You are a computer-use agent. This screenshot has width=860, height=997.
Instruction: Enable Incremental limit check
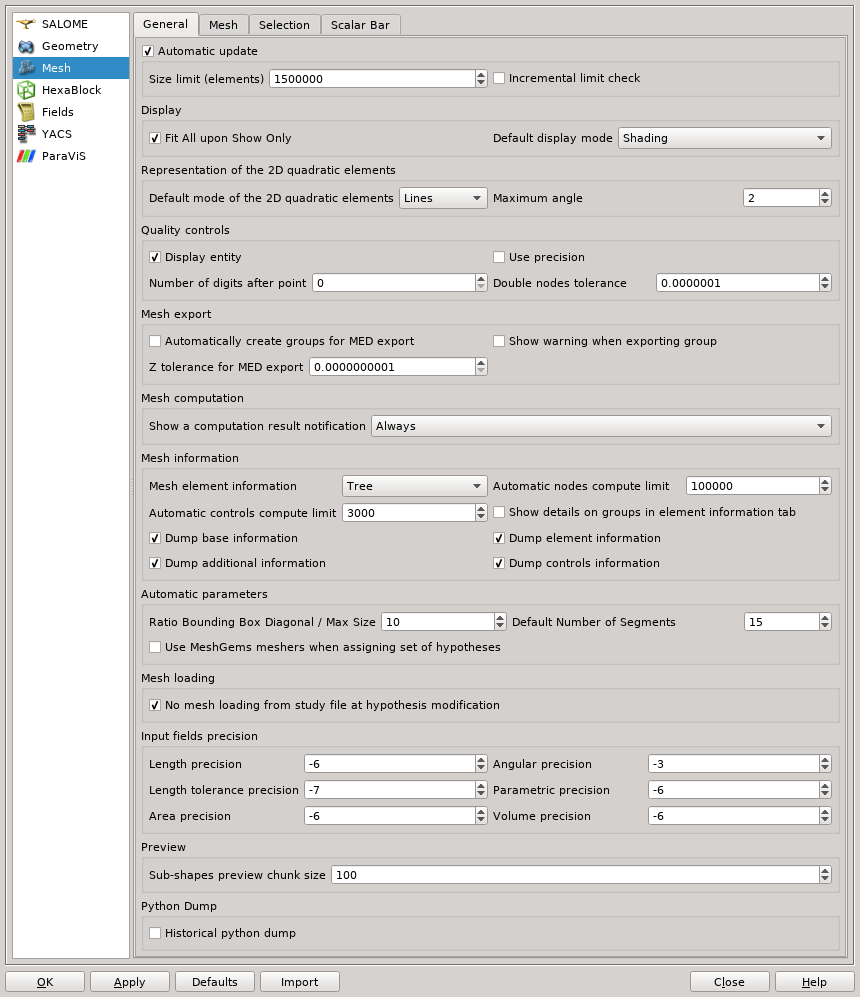tap(499, 78)
